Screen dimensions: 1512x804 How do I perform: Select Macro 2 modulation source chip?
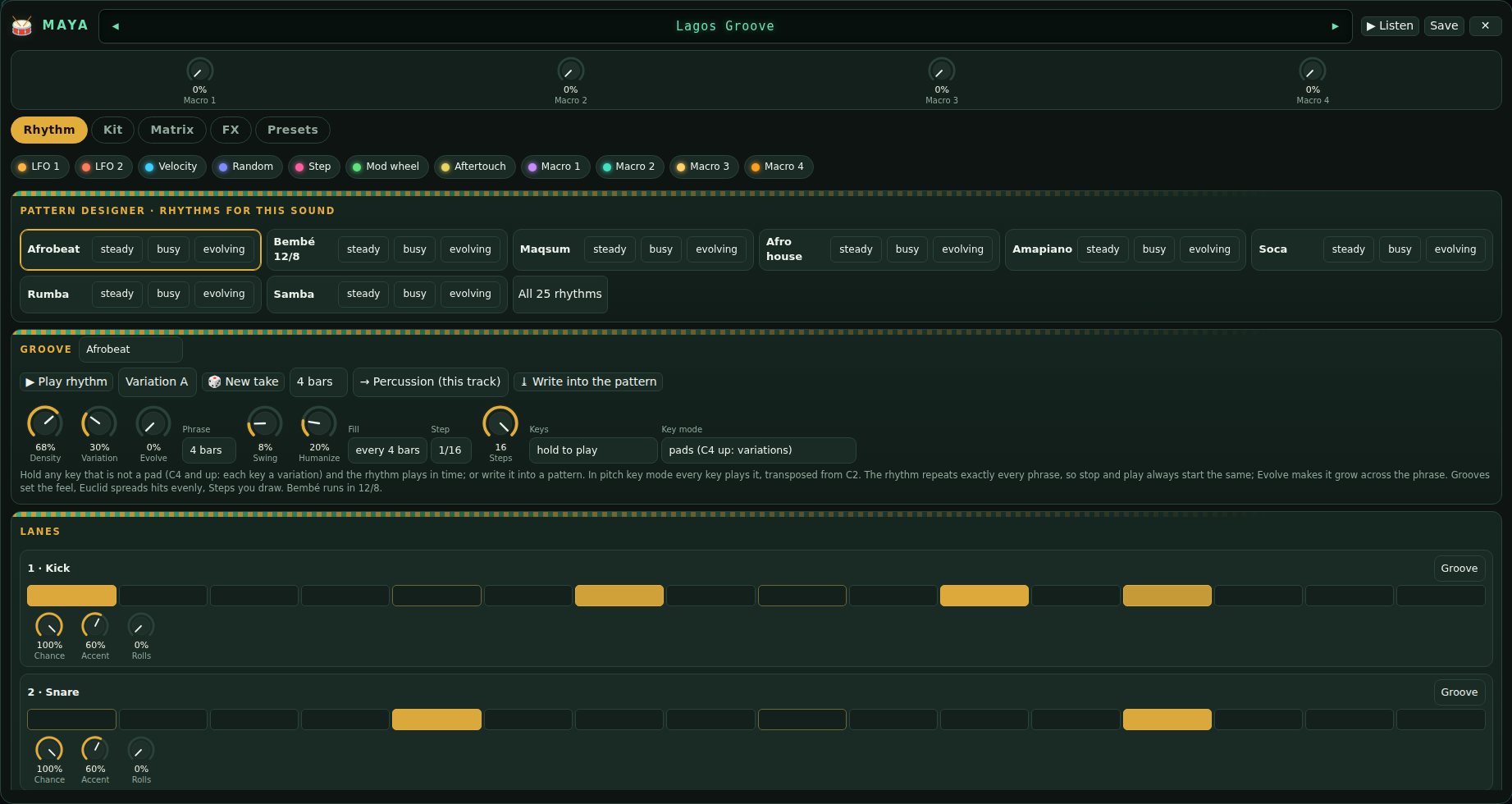(630, 167)
